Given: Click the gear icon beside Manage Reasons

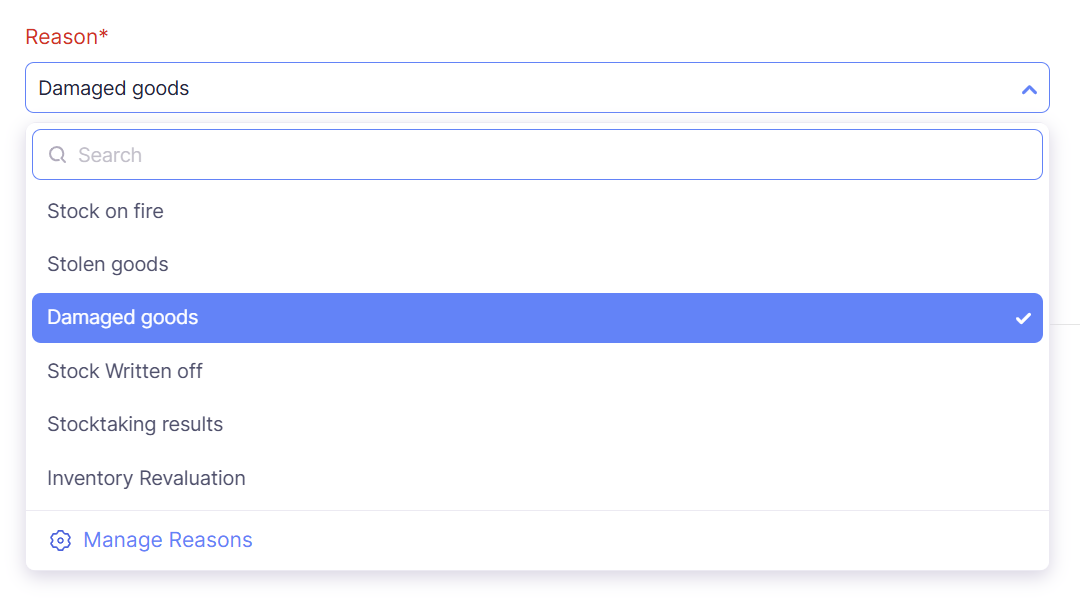Looking at the screenshot, I should pos(60,541).
